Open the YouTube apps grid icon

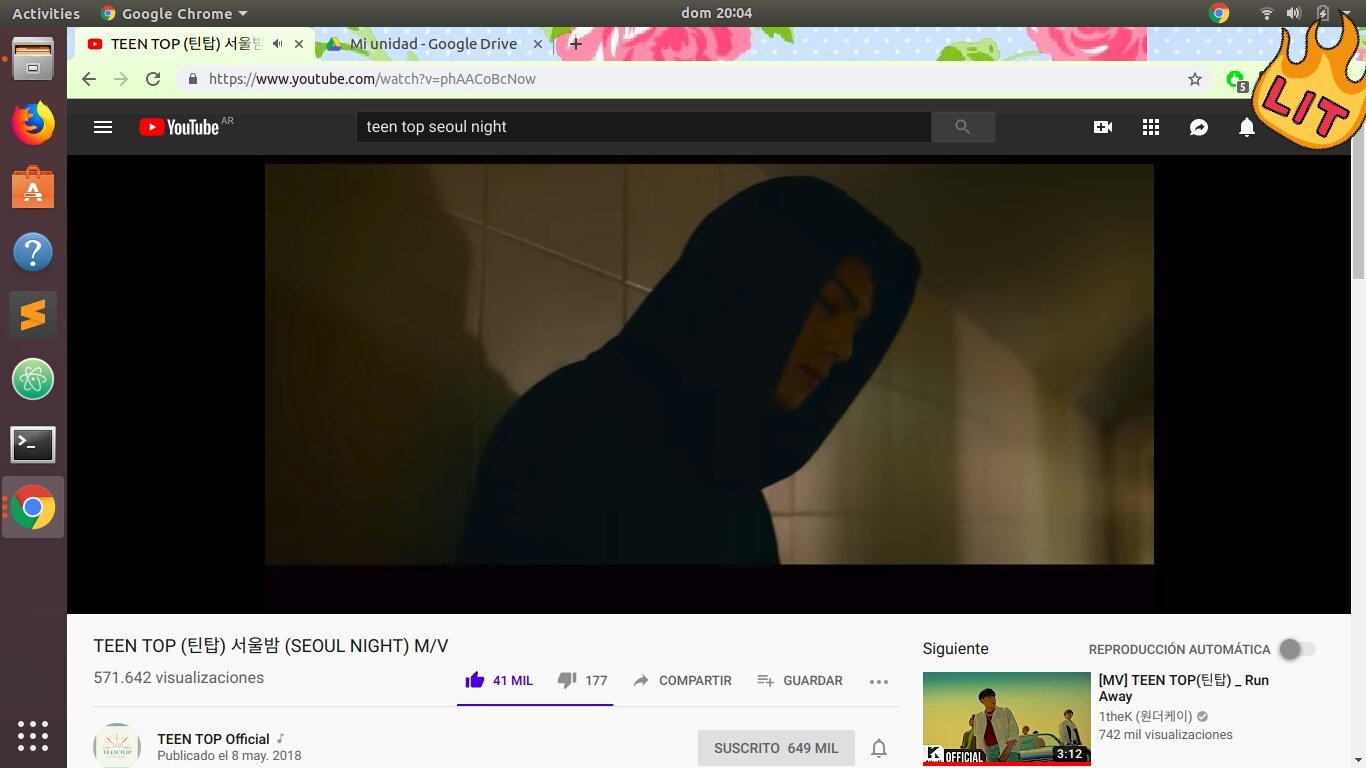pyautogui.click(x=1151, y=127)
